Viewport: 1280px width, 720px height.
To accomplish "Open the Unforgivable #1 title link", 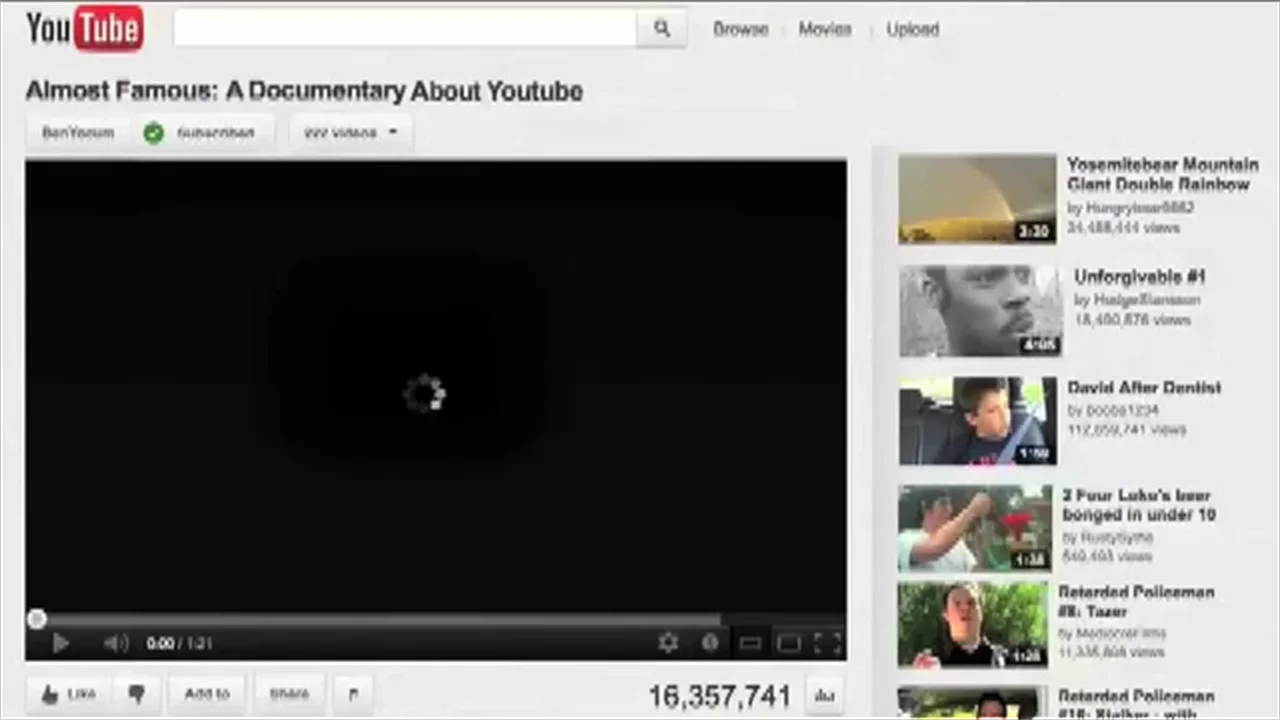I will [1139, 277].
